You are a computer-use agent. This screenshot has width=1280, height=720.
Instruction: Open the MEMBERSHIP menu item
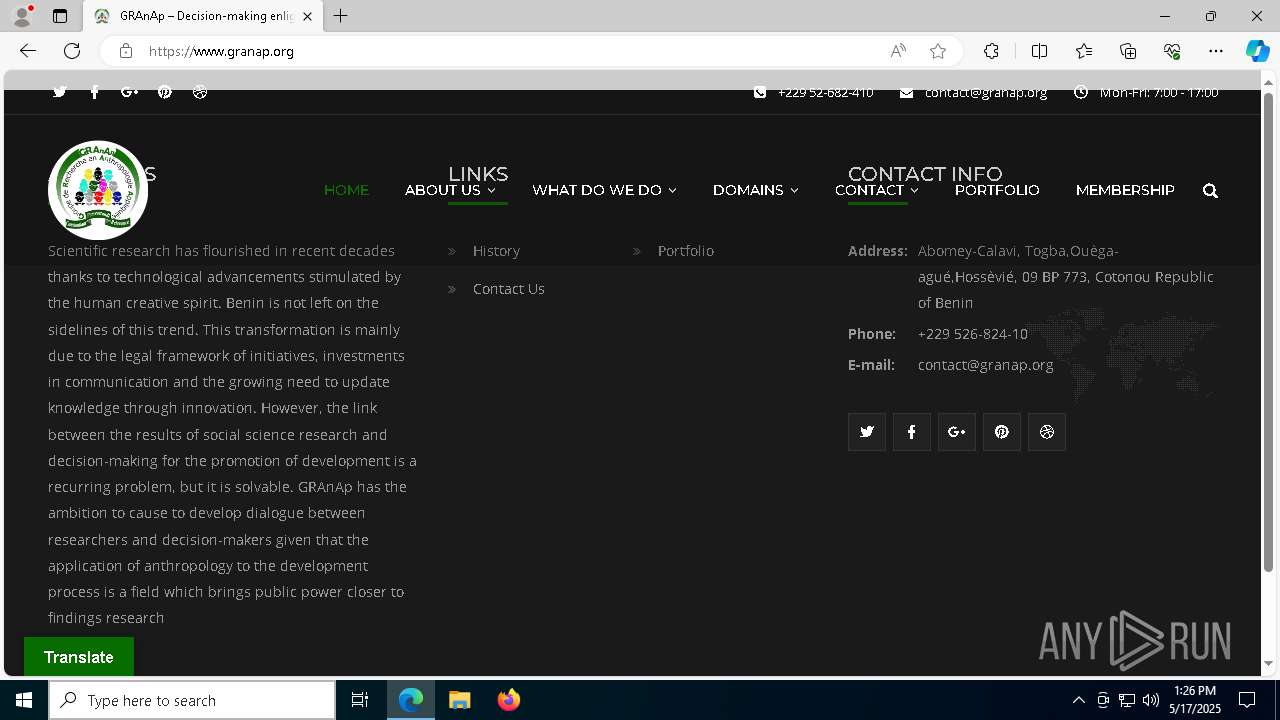click(1125, 190)
